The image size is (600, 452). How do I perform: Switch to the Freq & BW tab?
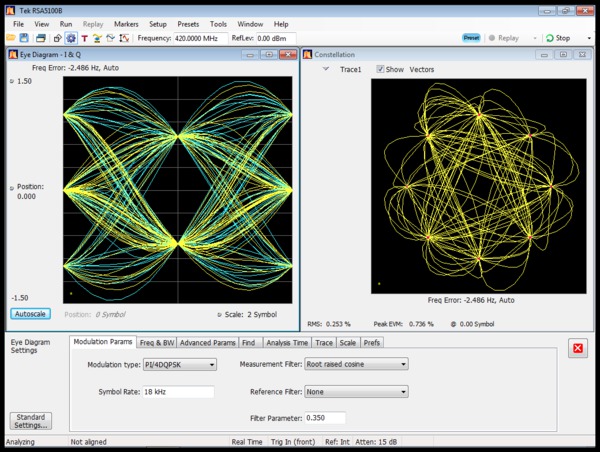157,342
